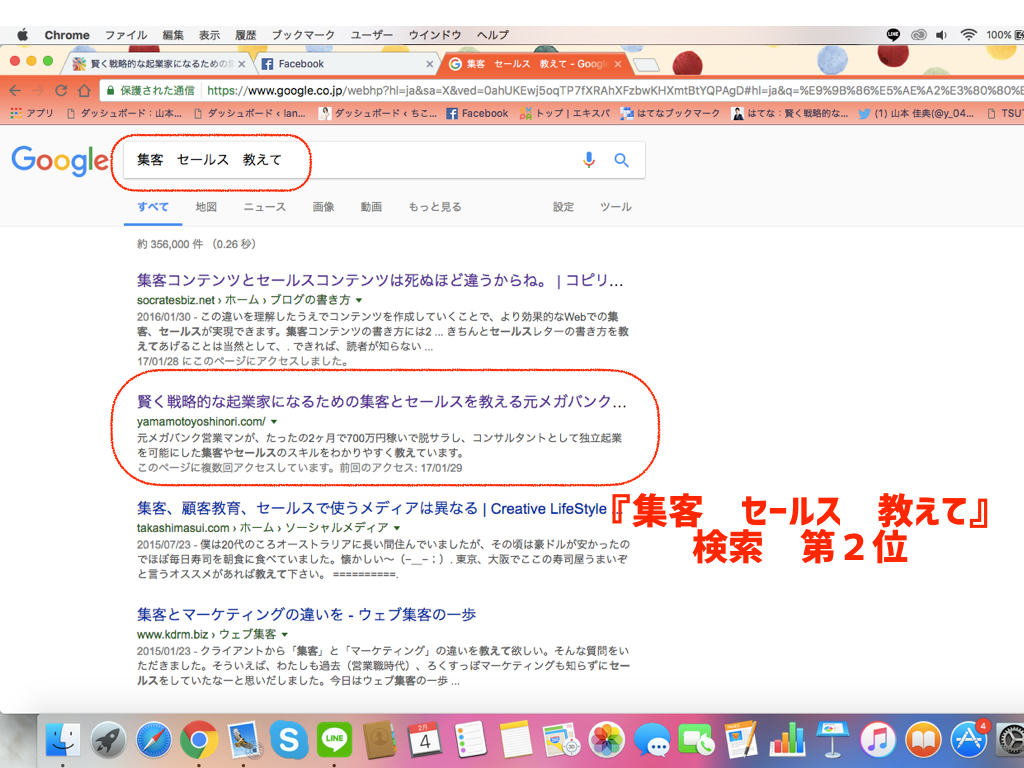Open yellow Notes icon in Dock

click(x=516, y=741)
